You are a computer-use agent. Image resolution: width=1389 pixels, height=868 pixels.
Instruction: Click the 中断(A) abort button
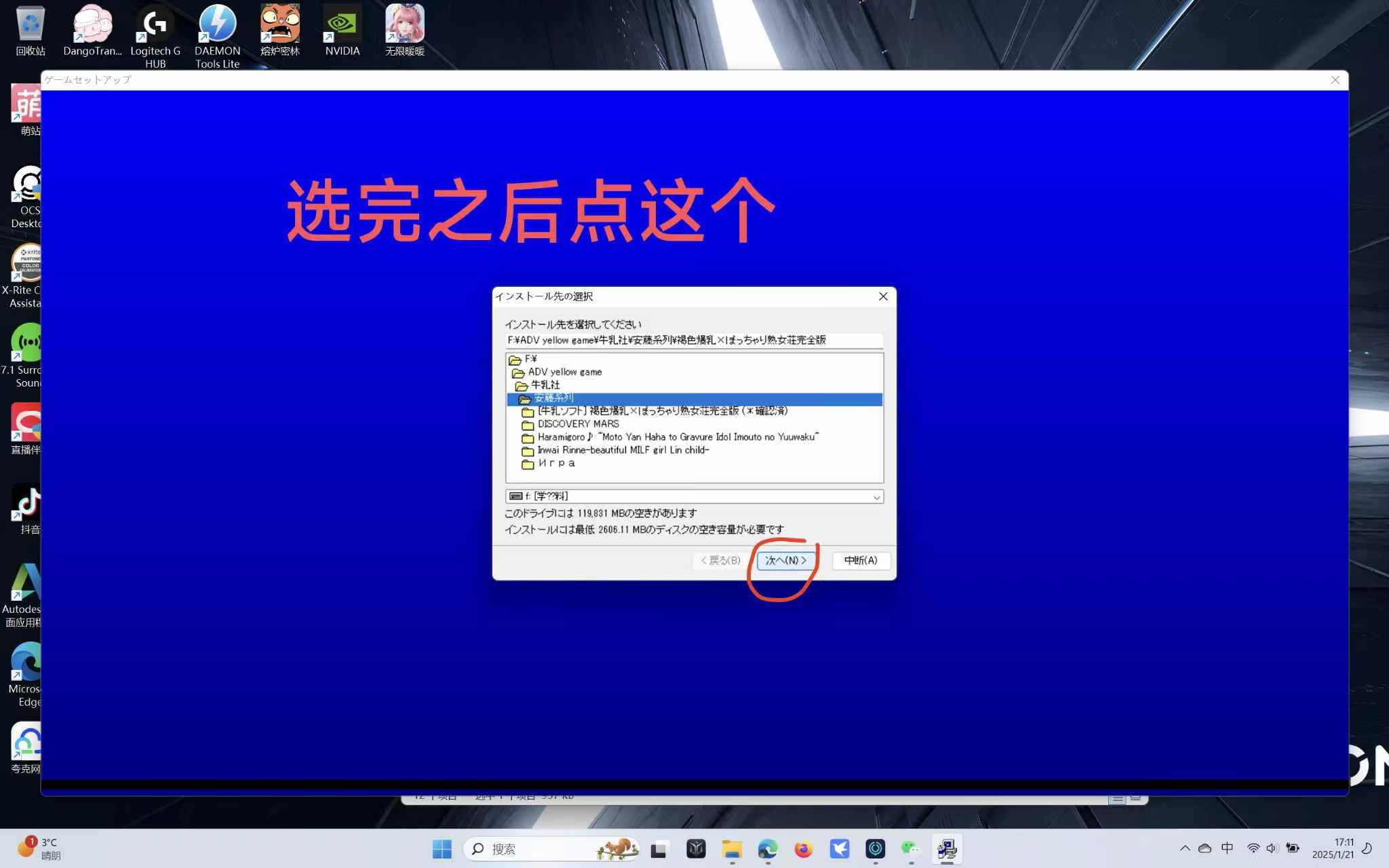(x=861, y=560)
